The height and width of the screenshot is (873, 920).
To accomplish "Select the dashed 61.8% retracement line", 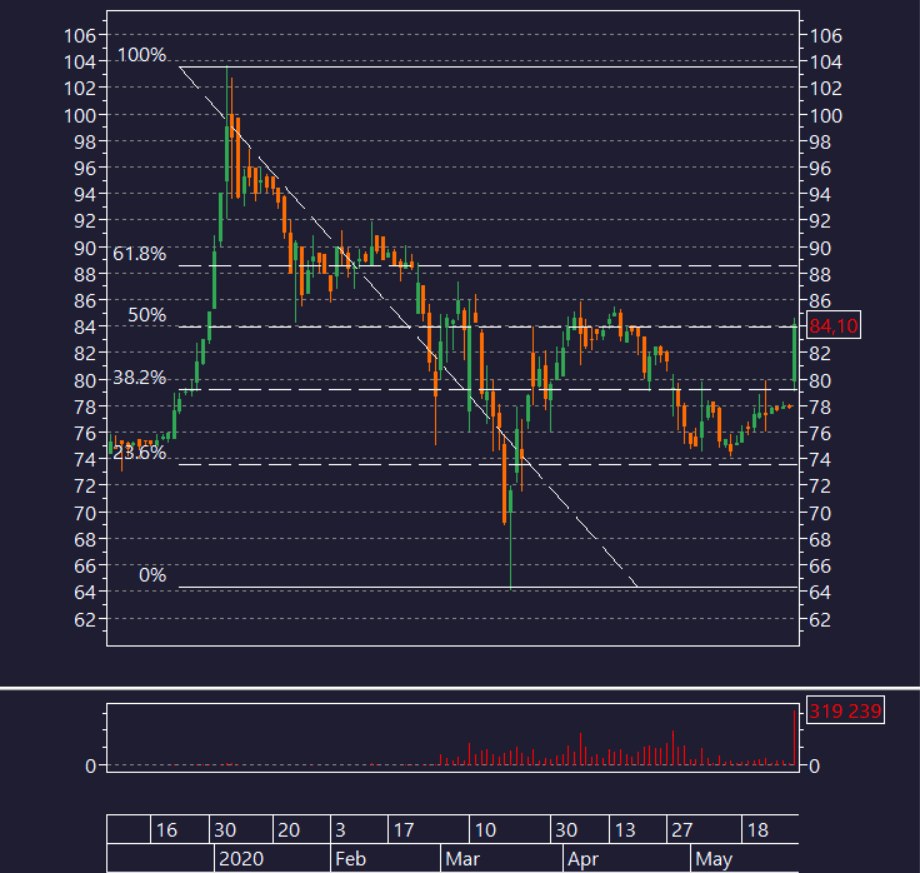I will pyautogui.click(x=489, y=266).
